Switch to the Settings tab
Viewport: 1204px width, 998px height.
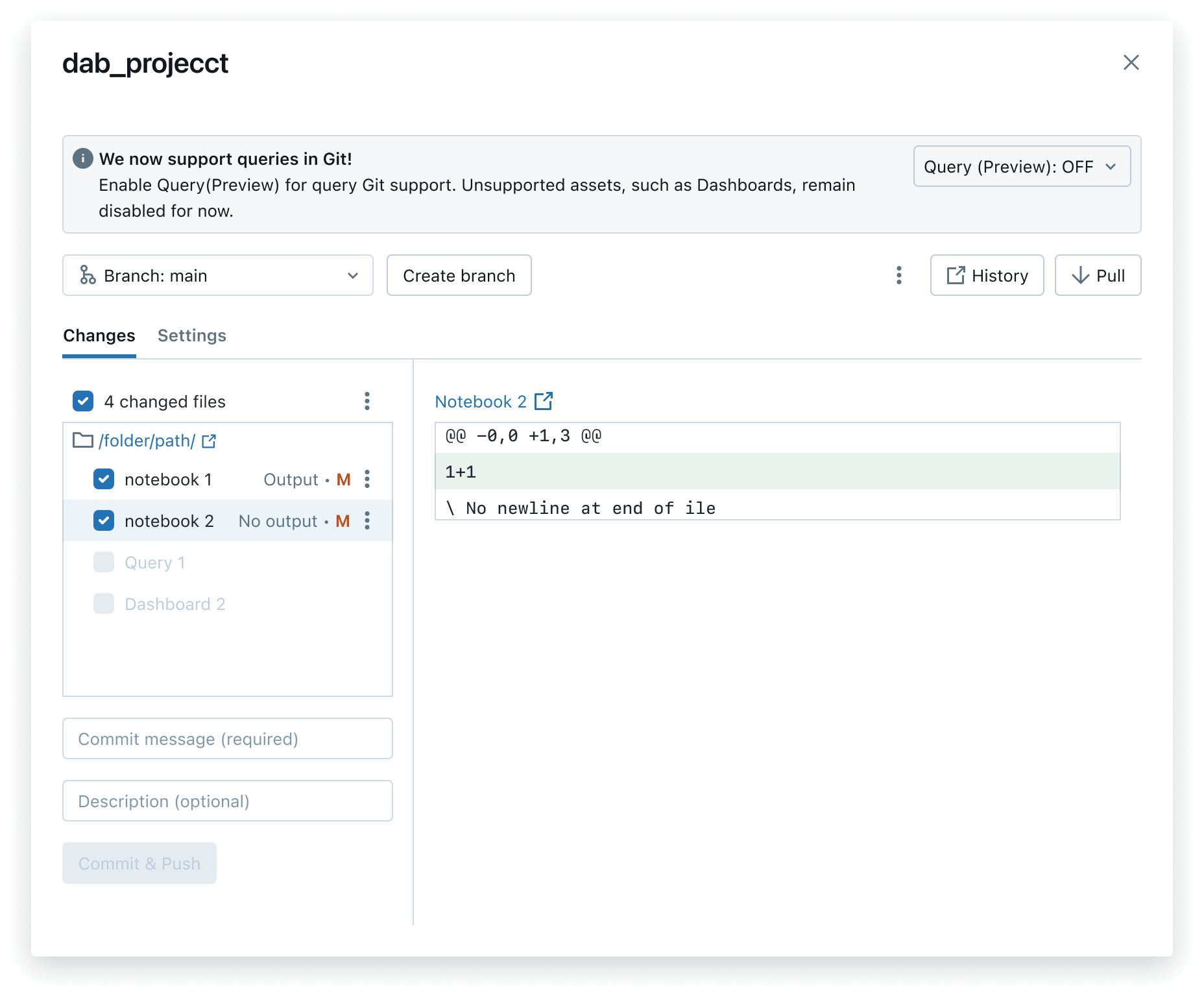pyautogui.click(x=192, y=335)
